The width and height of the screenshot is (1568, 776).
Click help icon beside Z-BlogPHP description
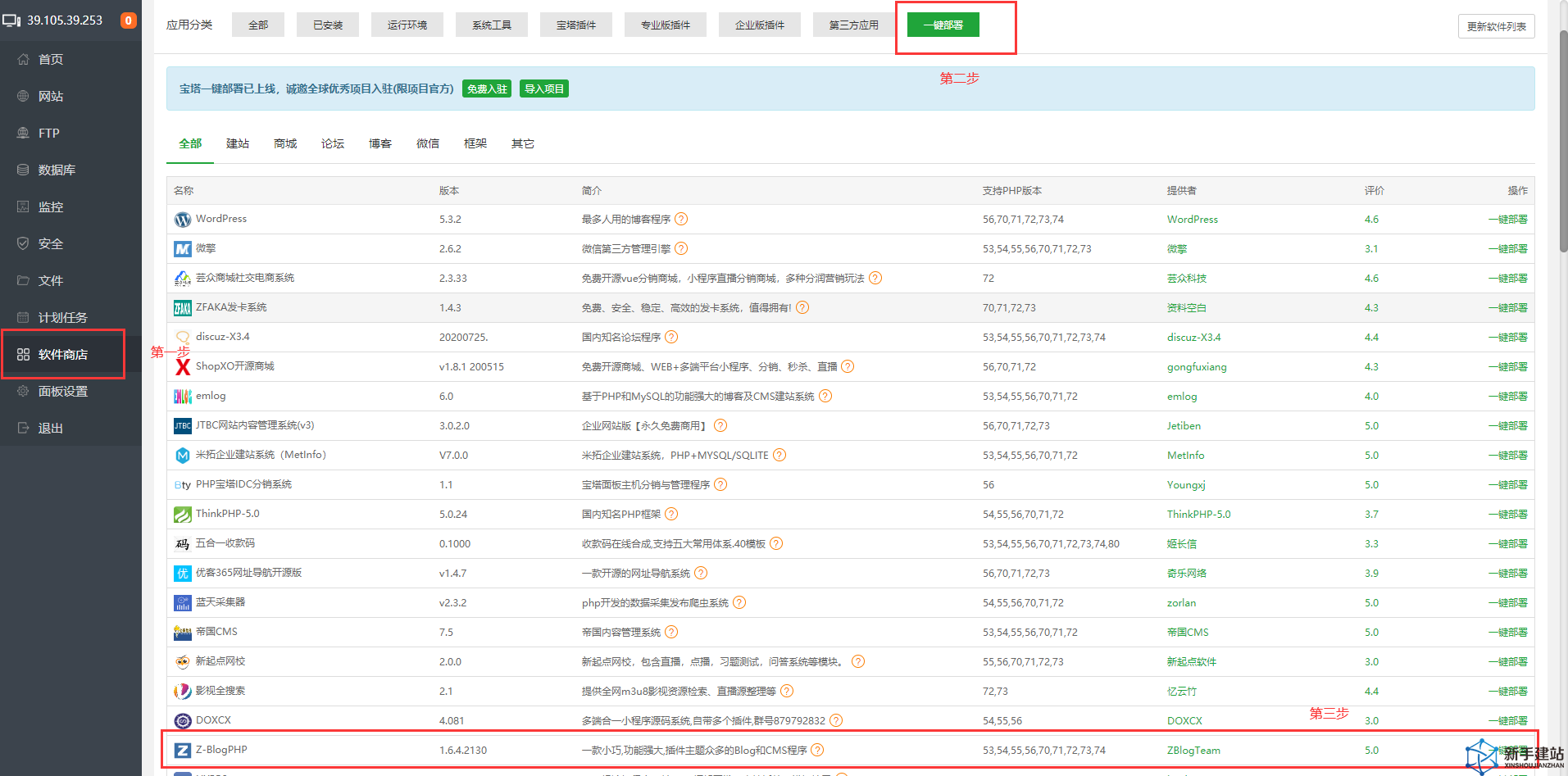817,750
